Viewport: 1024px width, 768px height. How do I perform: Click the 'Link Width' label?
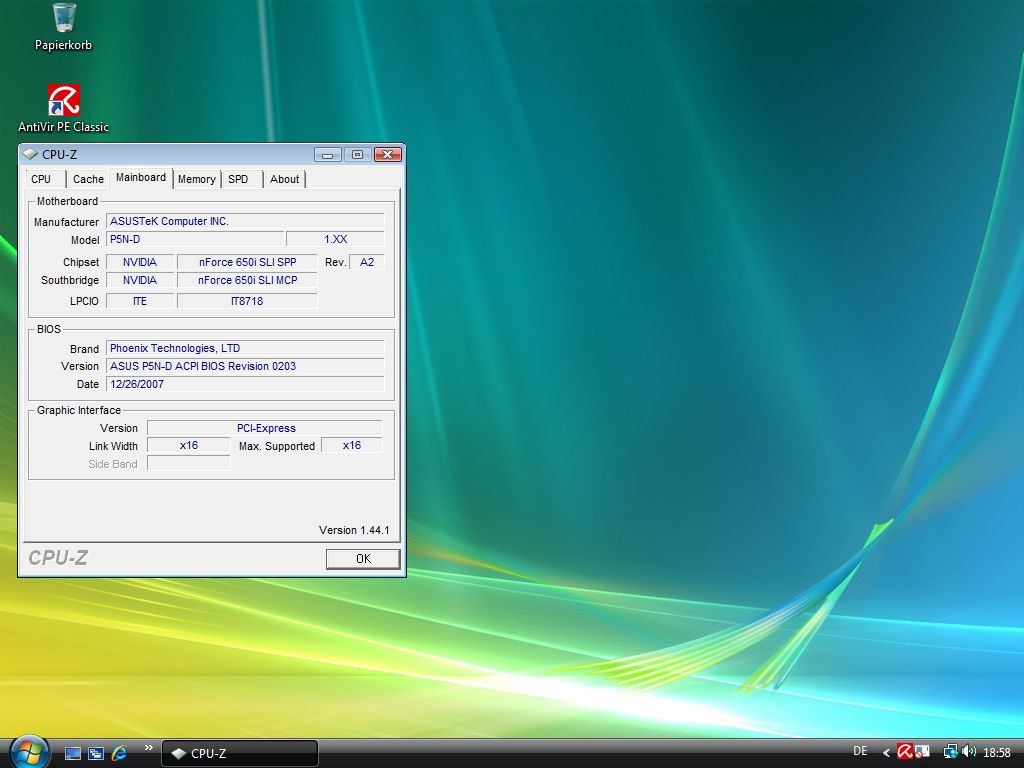pos(113,446)
